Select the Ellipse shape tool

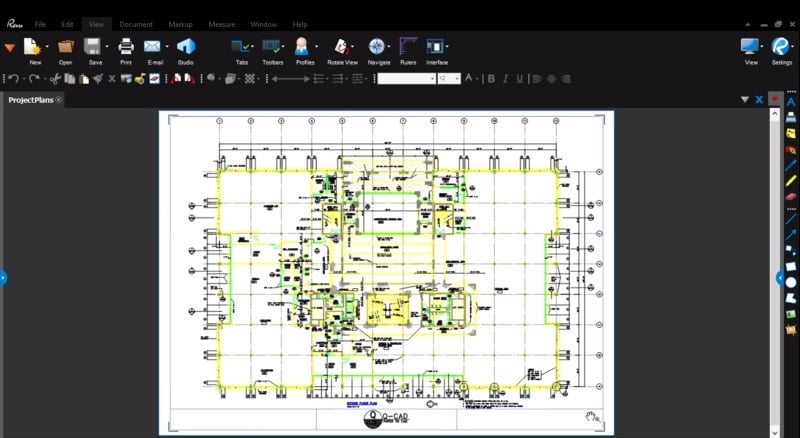(x=791, y=282)
